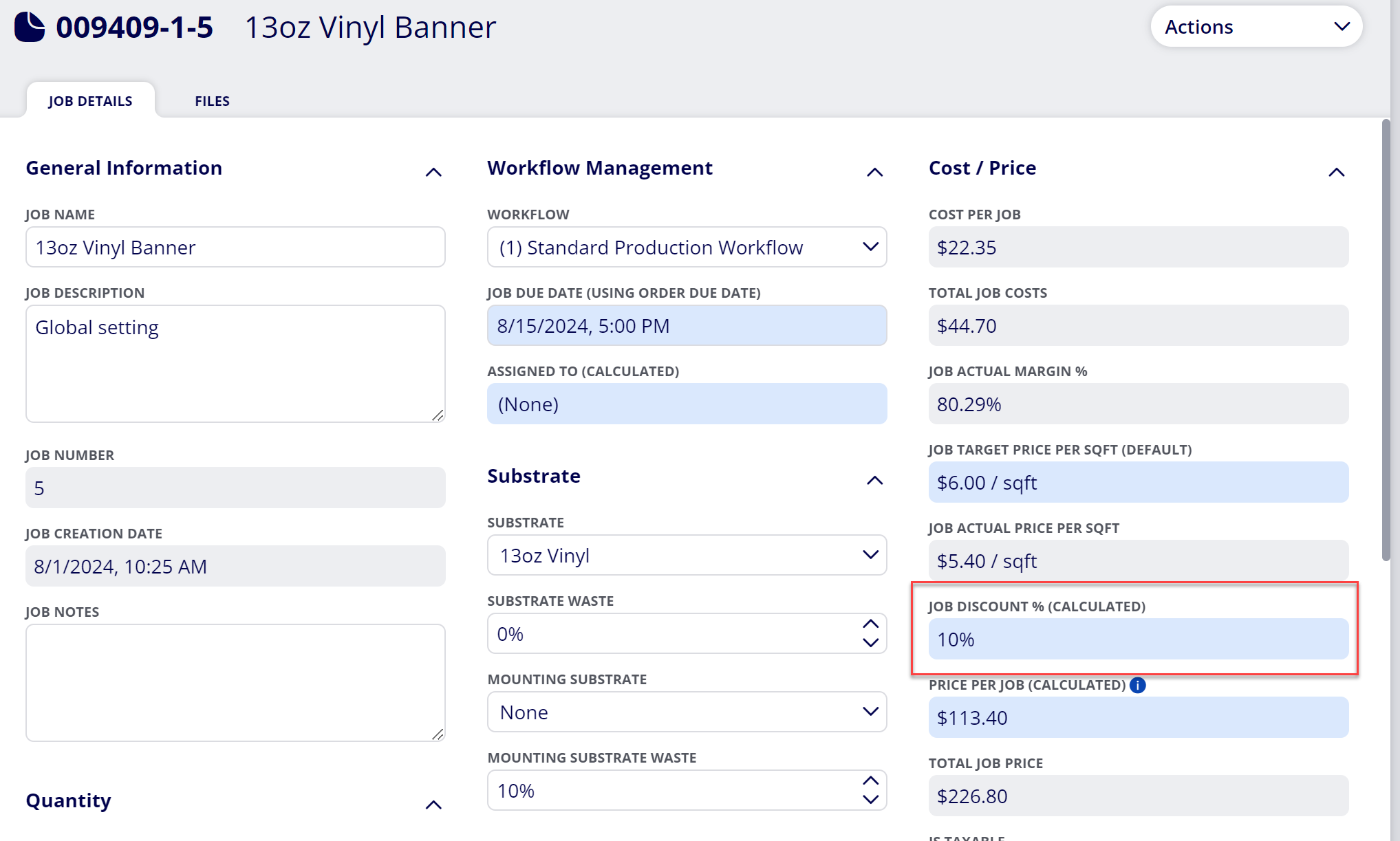The width and height of the screenshot is (1400, 841).
Task: Click the Job Actual Margin value 80.29%
Action: (x=1138, y=404)
